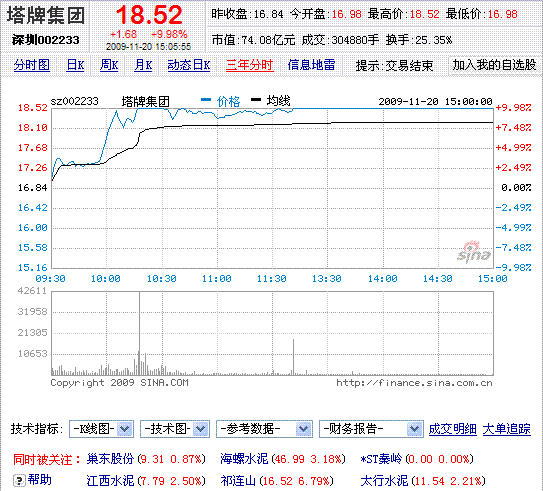
Task: Switch to the 月K chart tab
Action: click(143, 65)
